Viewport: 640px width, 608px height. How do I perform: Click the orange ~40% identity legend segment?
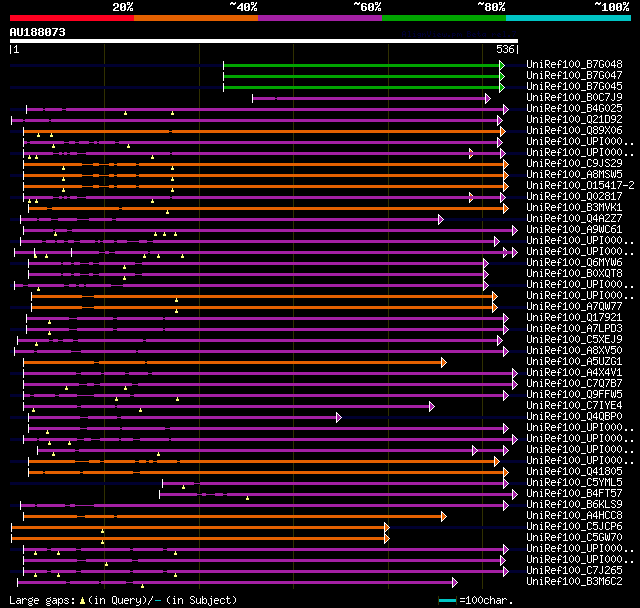[196, 18]
